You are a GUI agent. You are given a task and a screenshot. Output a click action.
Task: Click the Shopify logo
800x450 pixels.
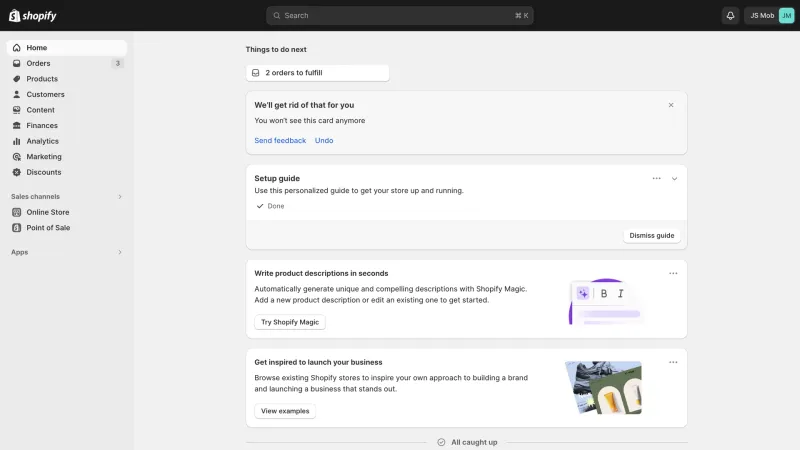33,16
